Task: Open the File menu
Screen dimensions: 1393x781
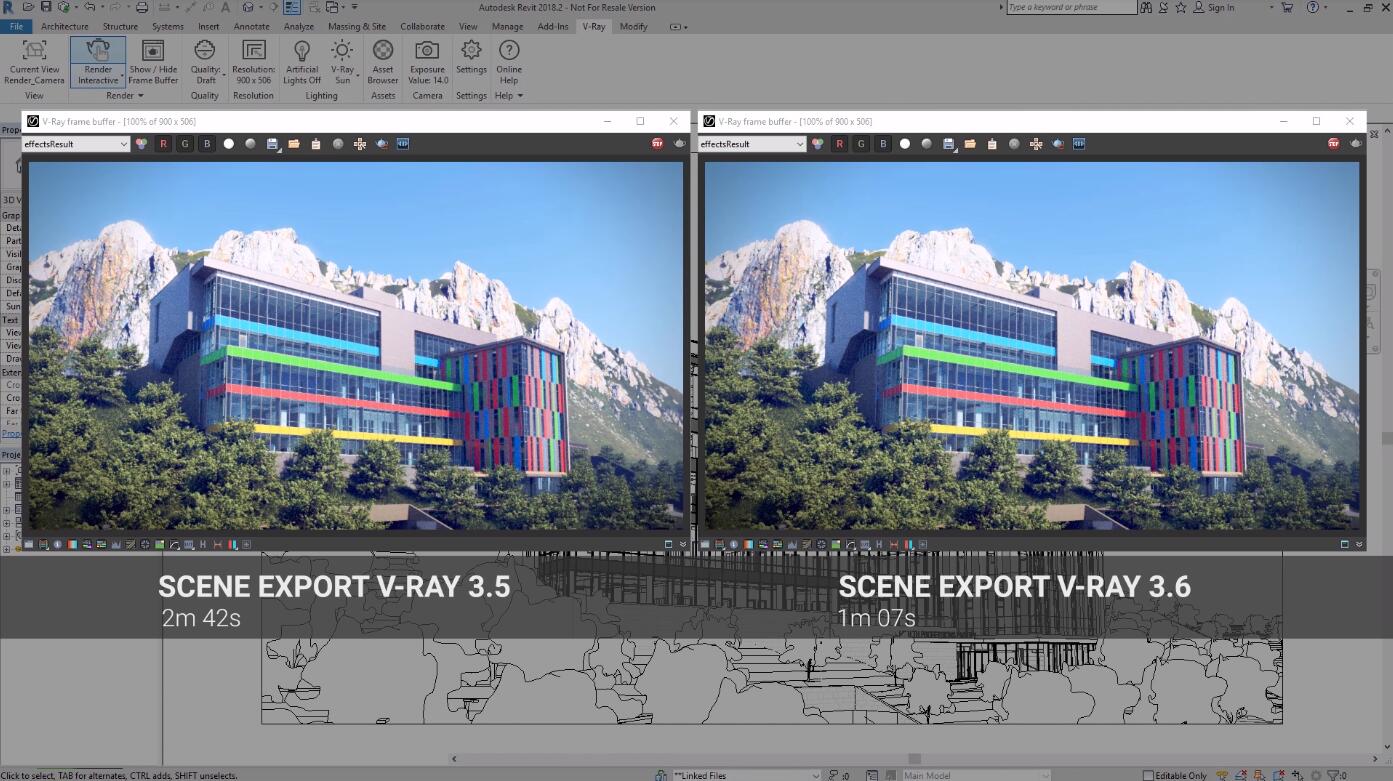Action: (16, 26)
